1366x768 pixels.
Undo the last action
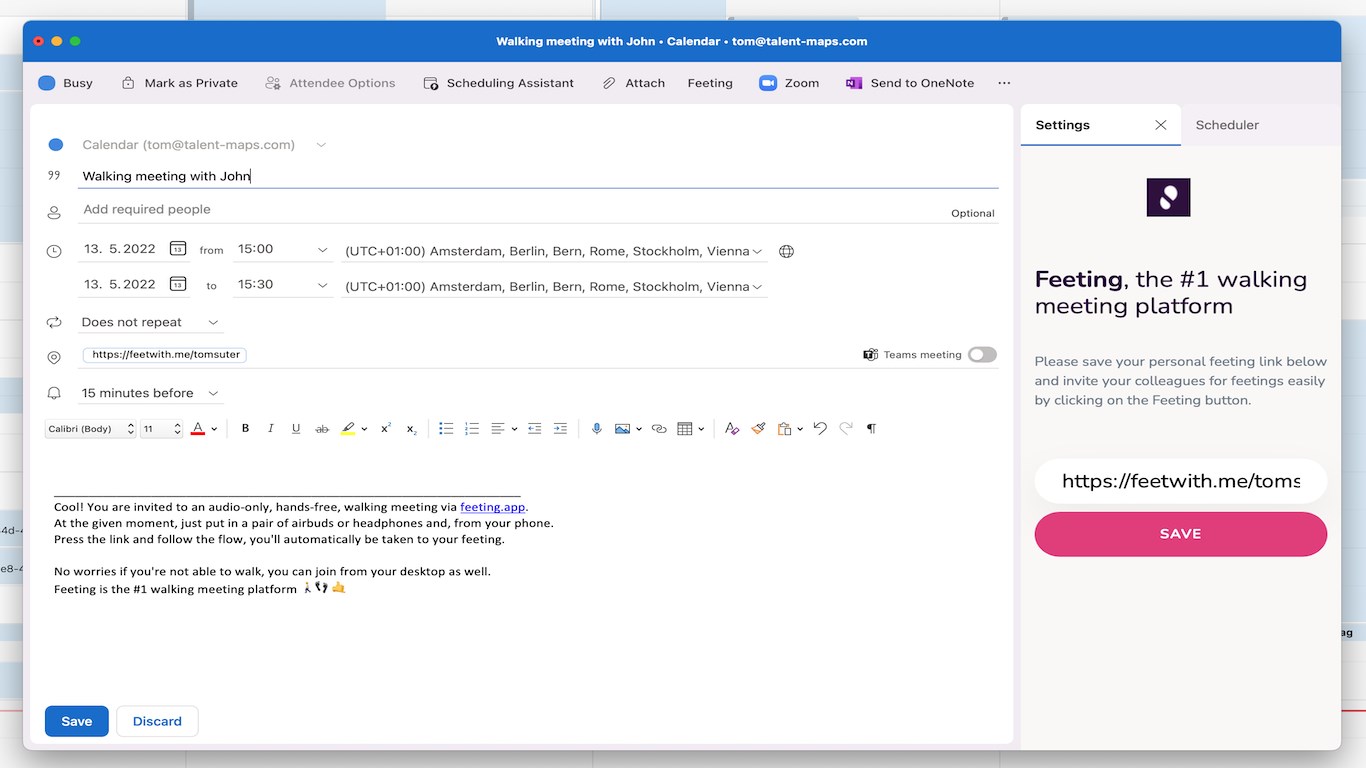point(820,429)
